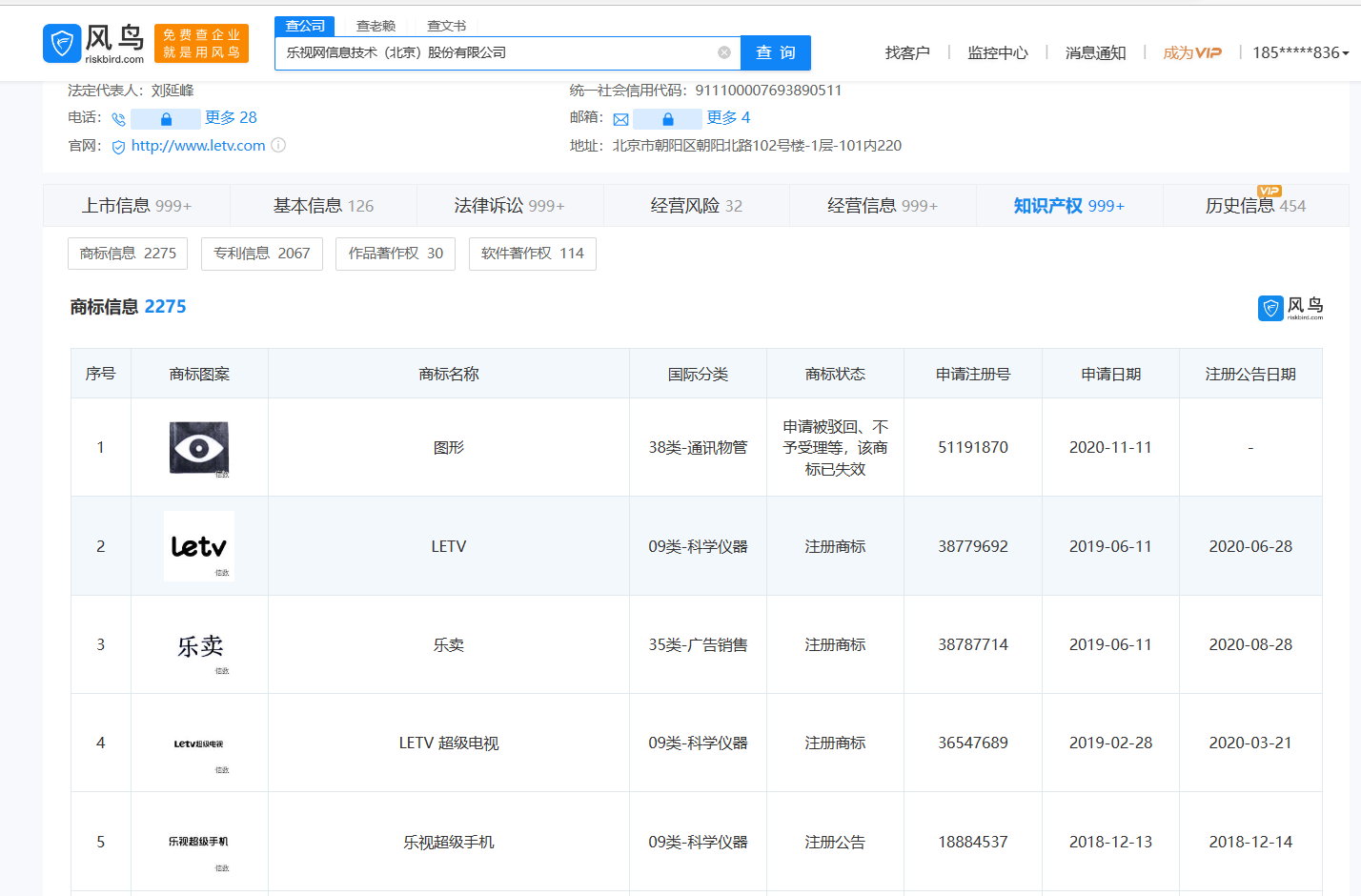Click registration number 38787714
1361x896 pixels.
point(973,645)
